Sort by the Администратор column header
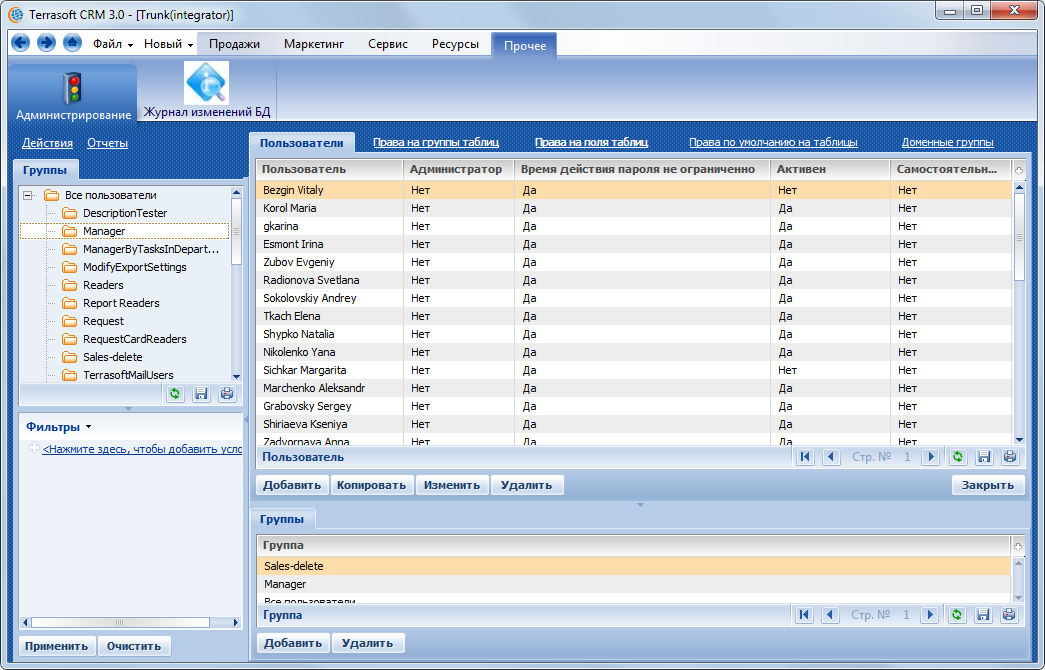 (458, 169)
